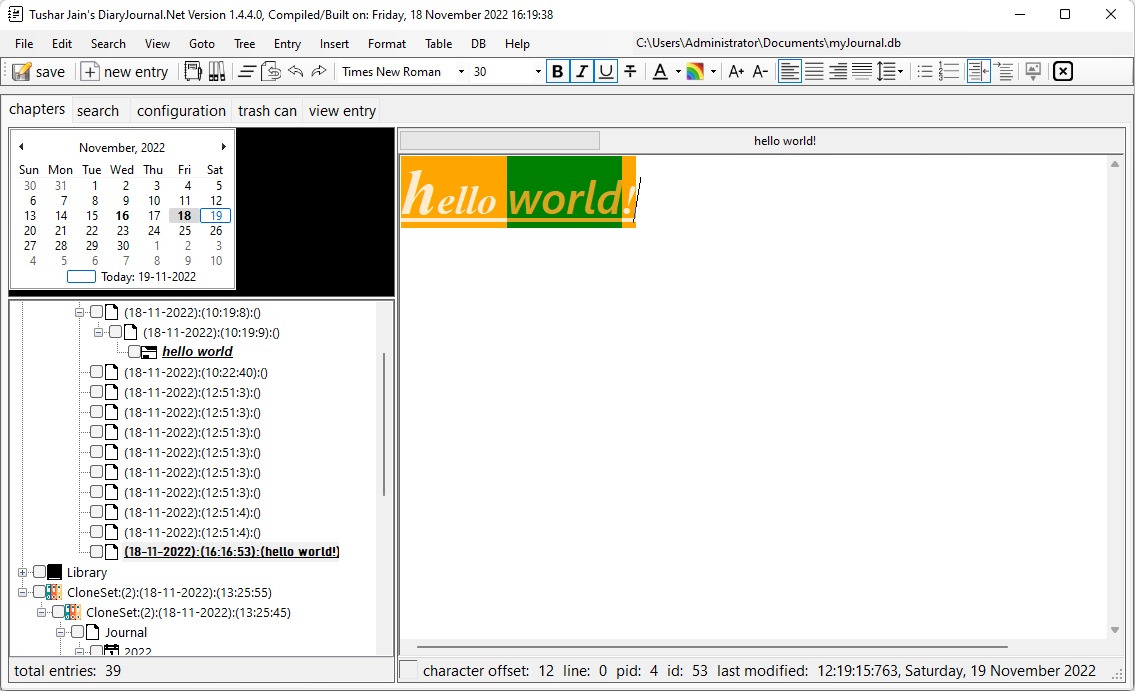The width and height of the screenshot is (1135, 691).
Task: Click the insert image icon
Action: (x=1033, y=72)
